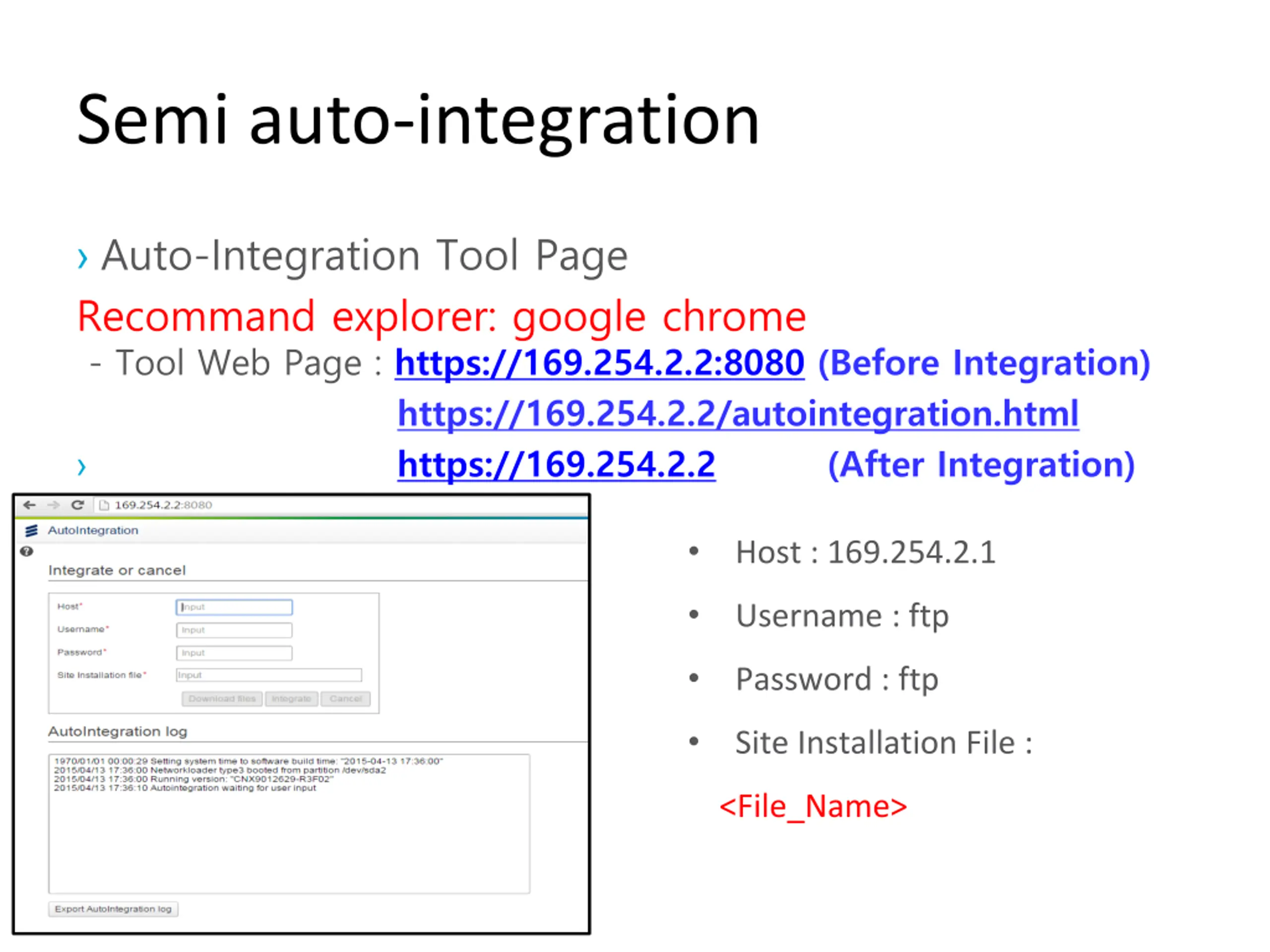Open the https://169.254.2.2:8080 link
Screen dimensions: 1270x952
tap(599, 363)
